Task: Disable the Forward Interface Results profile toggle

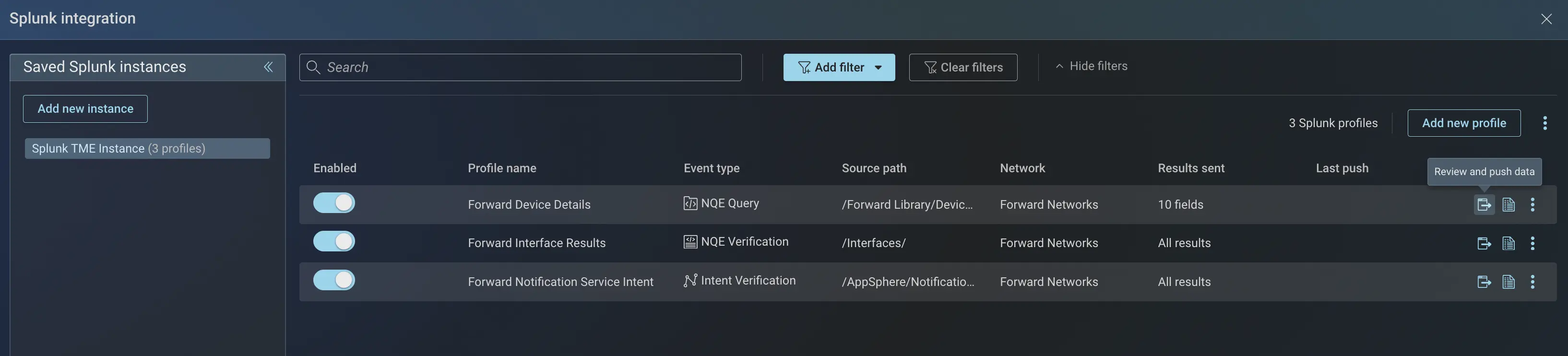Action: (x=334, y=242)
